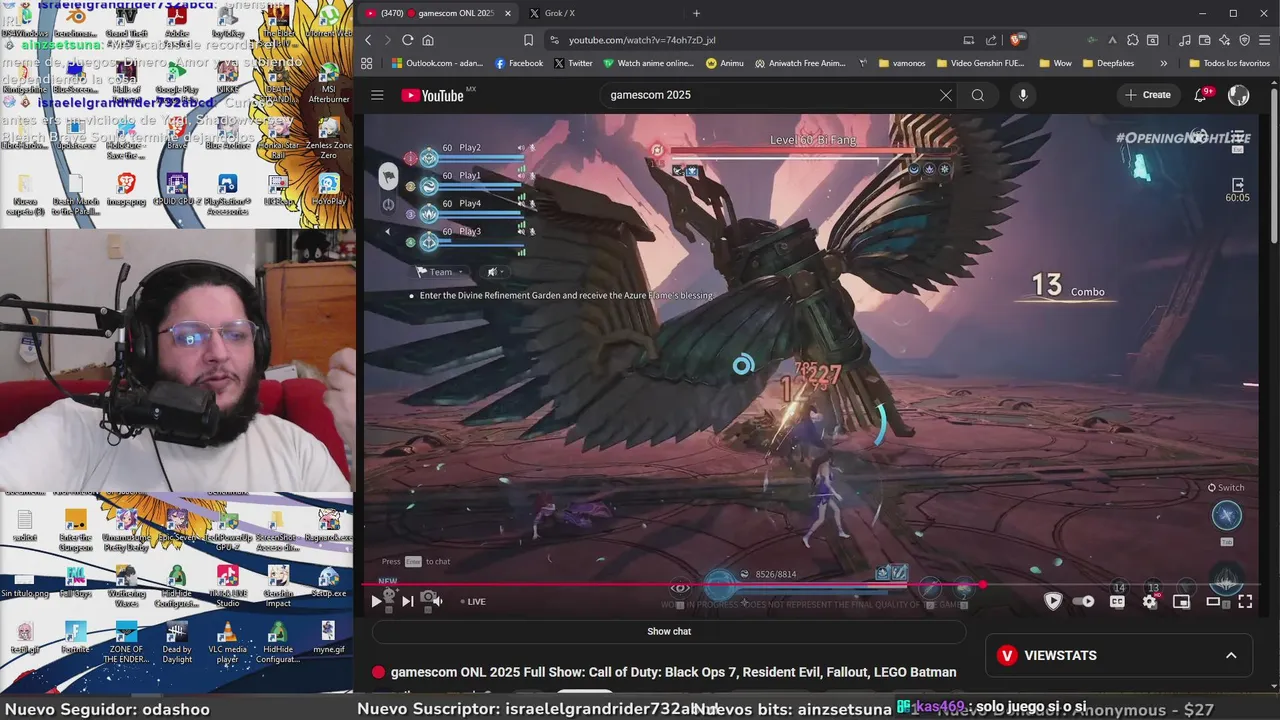Select MSI Afterburner desktop icon
Viewport: 1280px width, 720px height.
click(x=329, y=83)
